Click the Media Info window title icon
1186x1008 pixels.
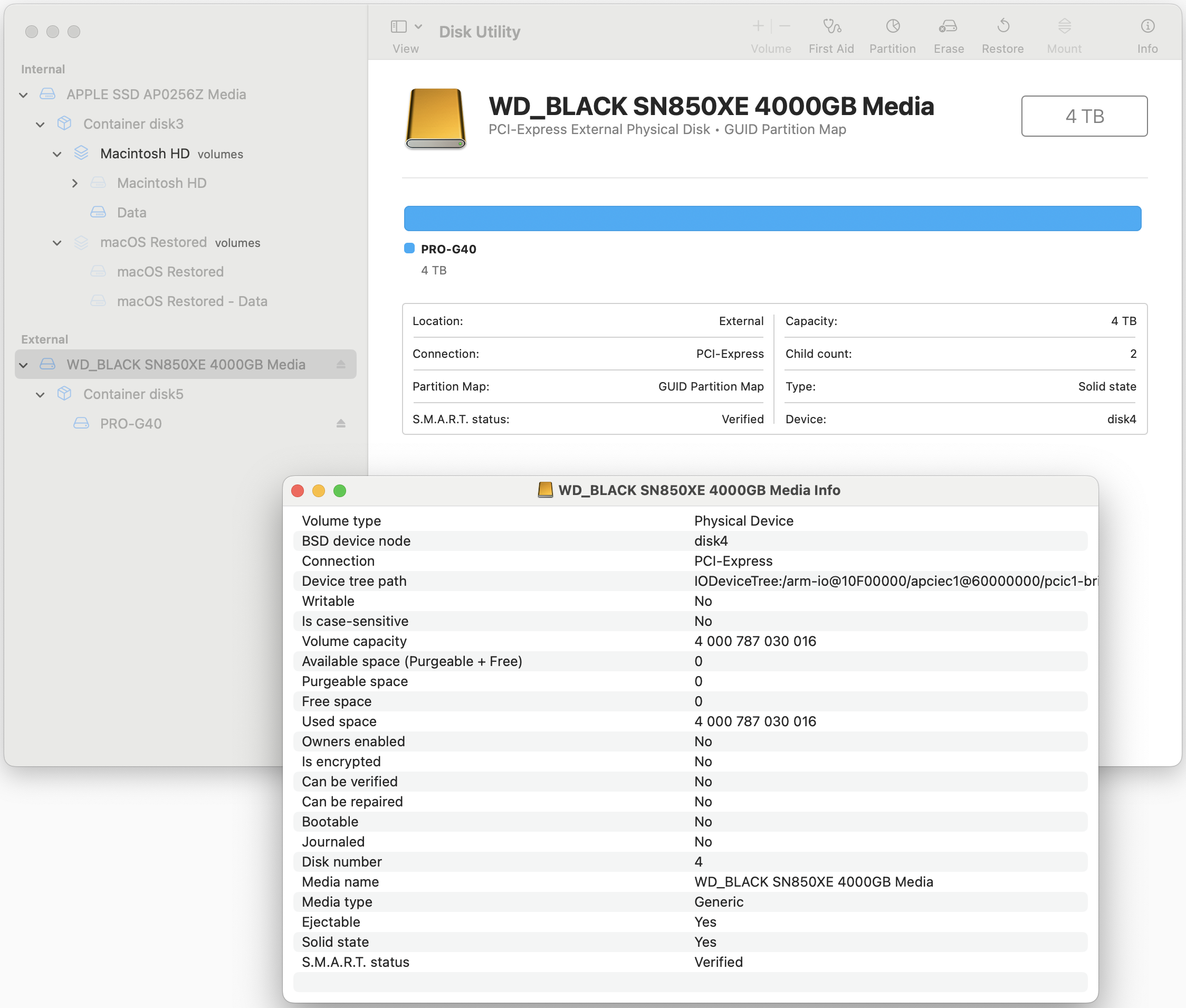pyautogui.click(x=546, y=490)
